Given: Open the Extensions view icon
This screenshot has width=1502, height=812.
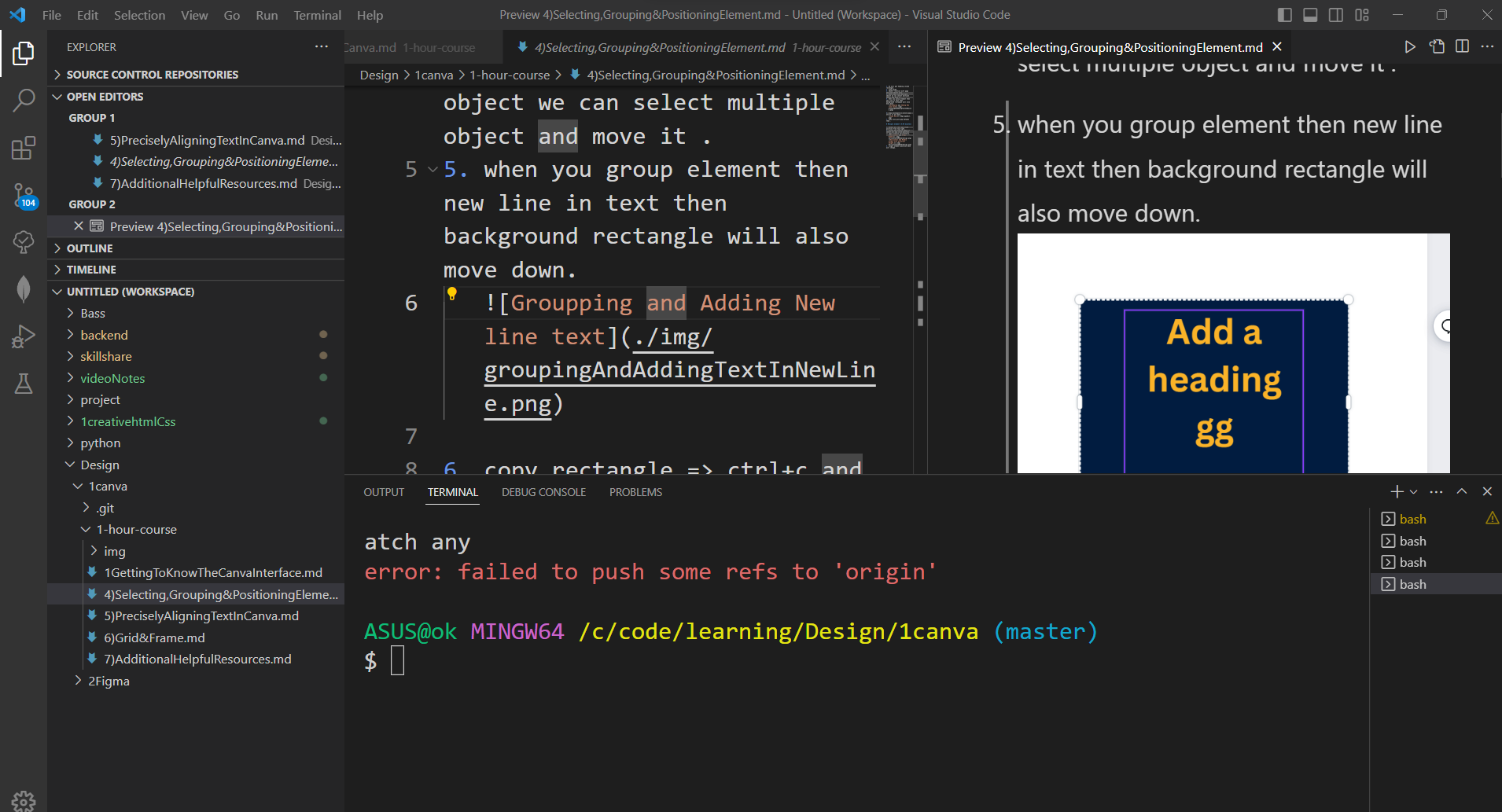Looking at the screenshot, I should tap(24, 148).
